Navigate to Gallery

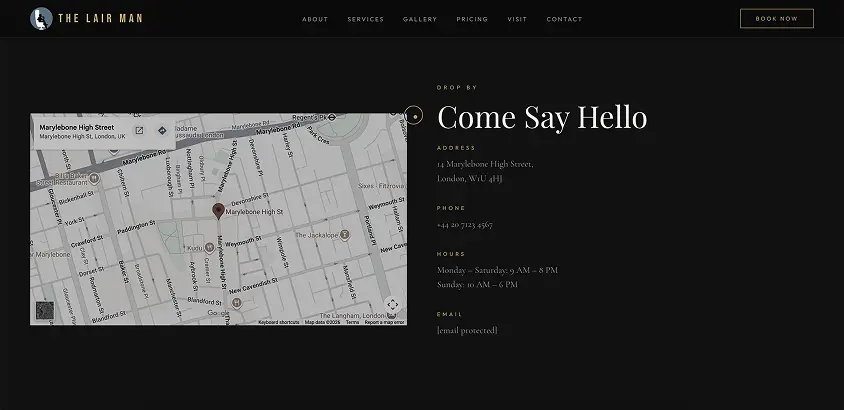coord(420,19)
